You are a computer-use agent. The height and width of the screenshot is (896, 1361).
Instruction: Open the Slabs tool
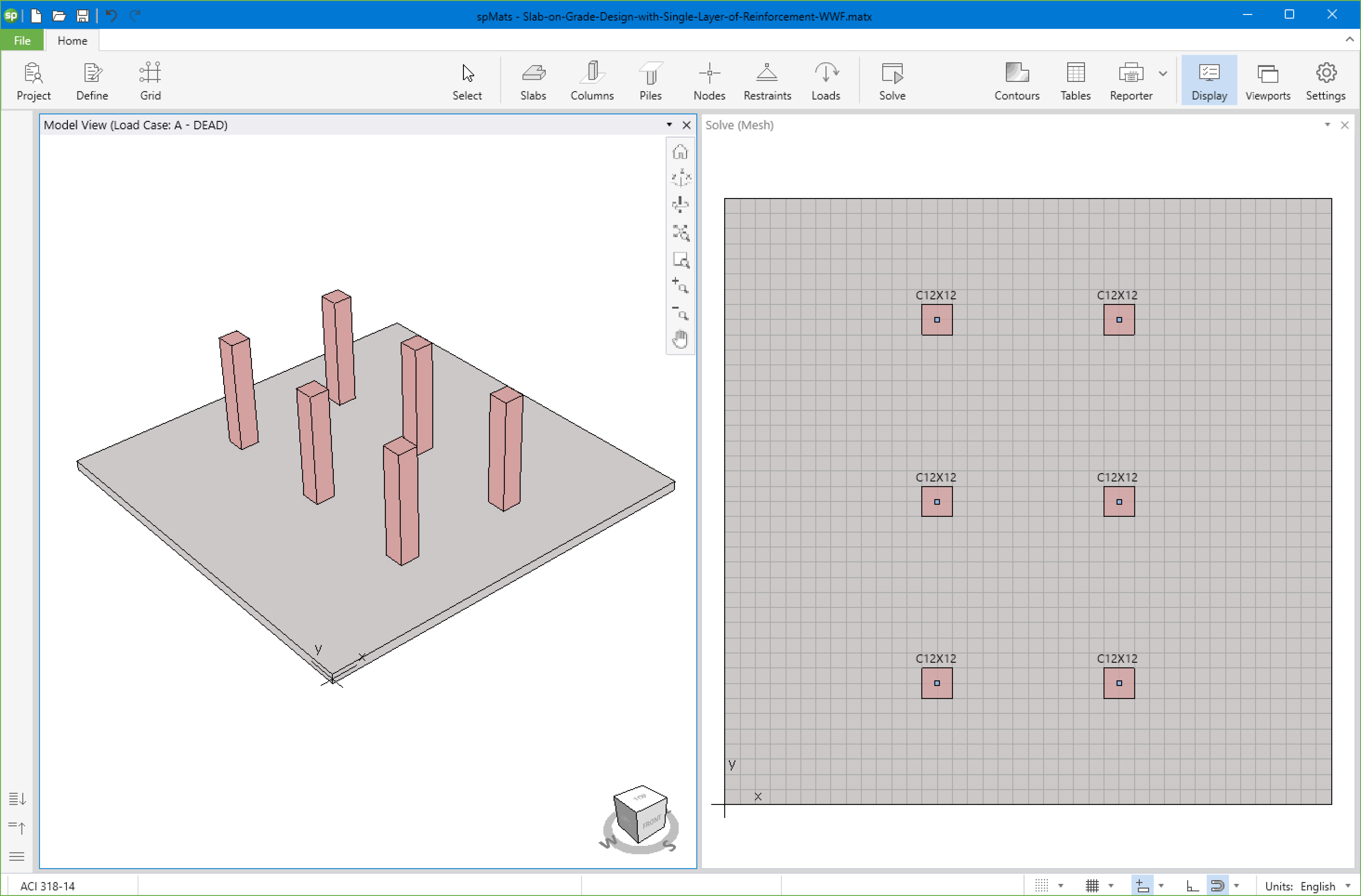(533, 81)
